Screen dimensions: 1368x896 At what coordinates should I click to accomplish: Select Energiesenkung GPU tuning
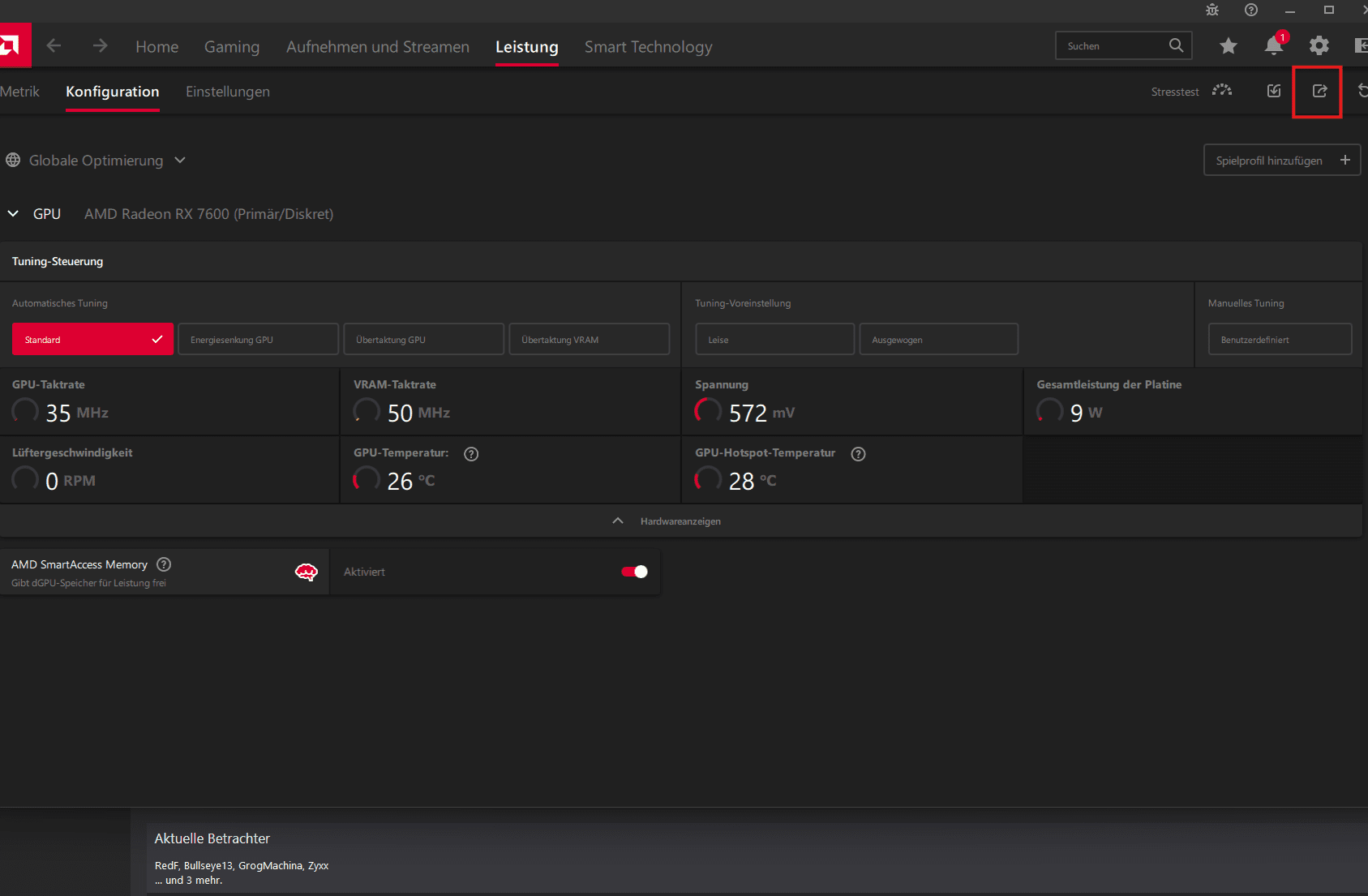(258, 339)
